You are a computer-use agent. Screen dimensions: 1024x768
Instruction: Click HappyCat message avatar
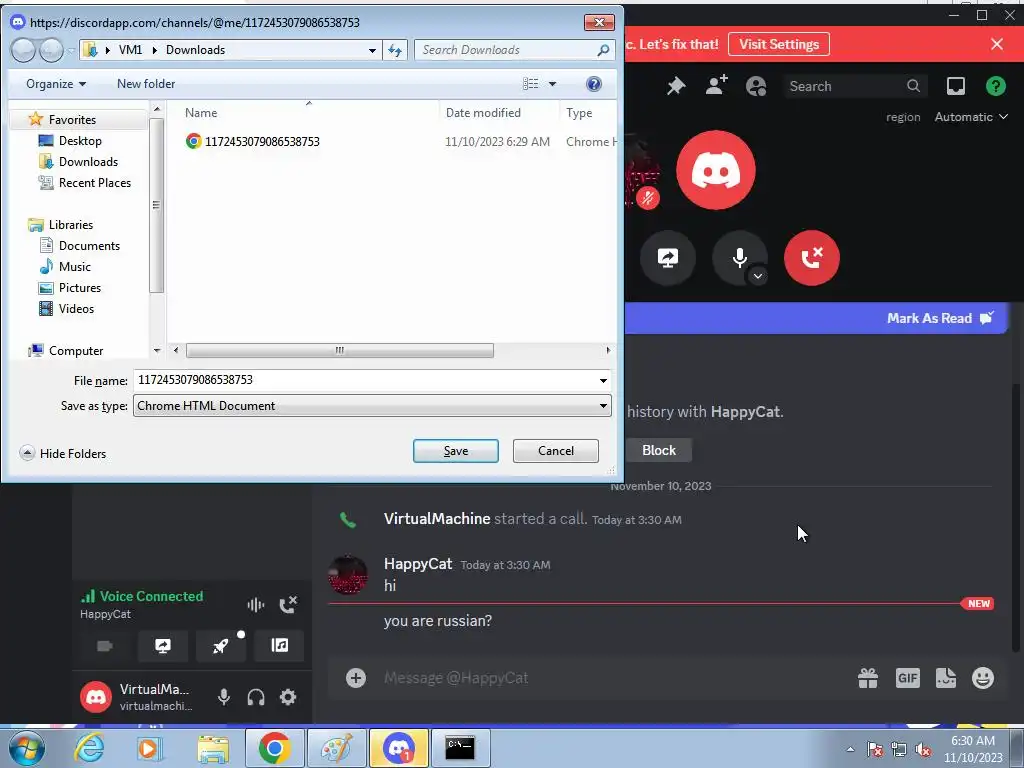[347, 575]
